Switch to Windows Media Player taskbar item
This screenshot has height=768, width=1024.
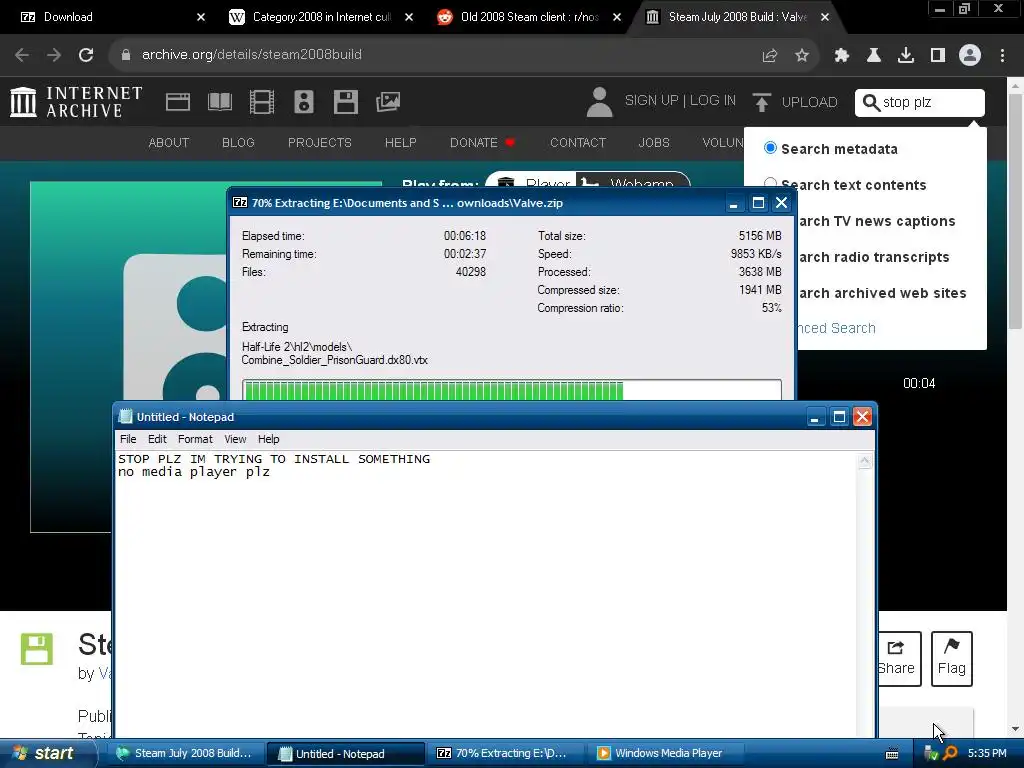coord(665,754)
